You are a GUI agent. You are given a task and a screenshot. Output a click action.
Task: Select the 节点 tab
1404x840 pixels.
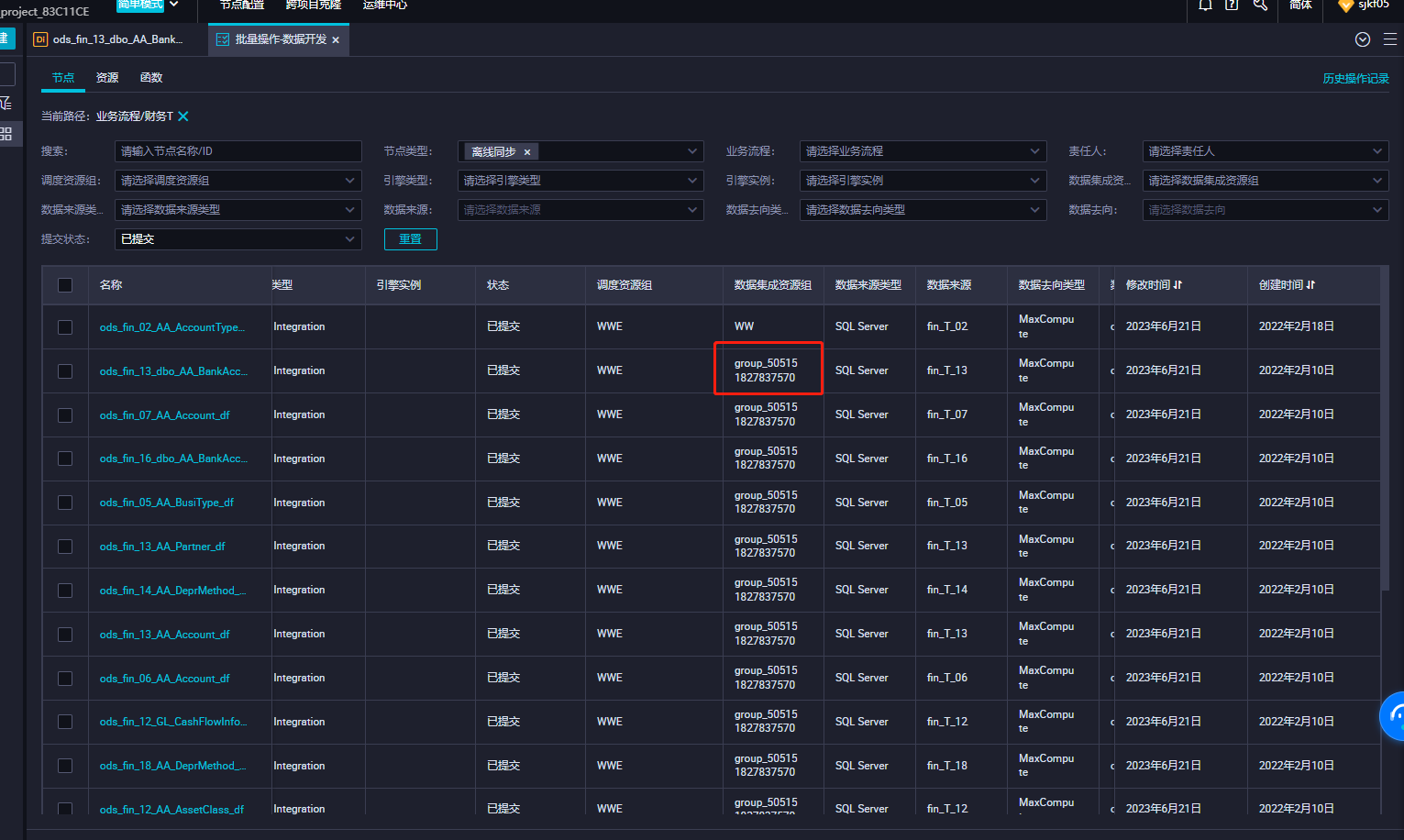pos(63,78)
